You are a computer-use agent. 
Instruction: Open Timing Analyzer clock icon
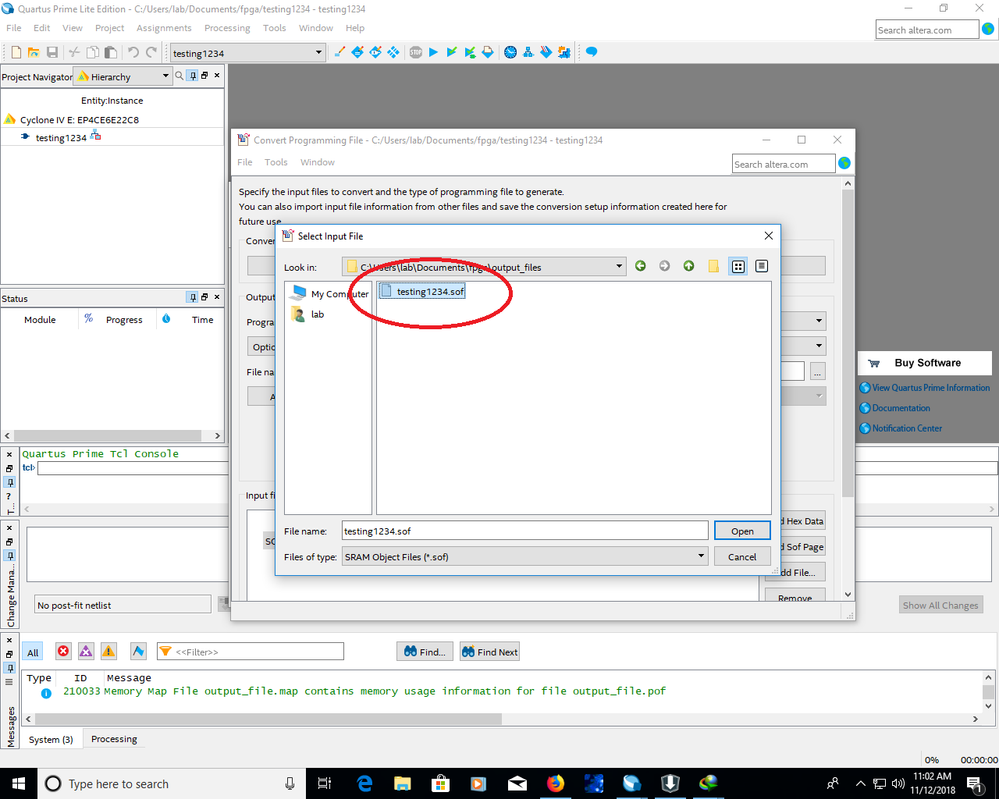pyautogui.click(x=510, y=52)
